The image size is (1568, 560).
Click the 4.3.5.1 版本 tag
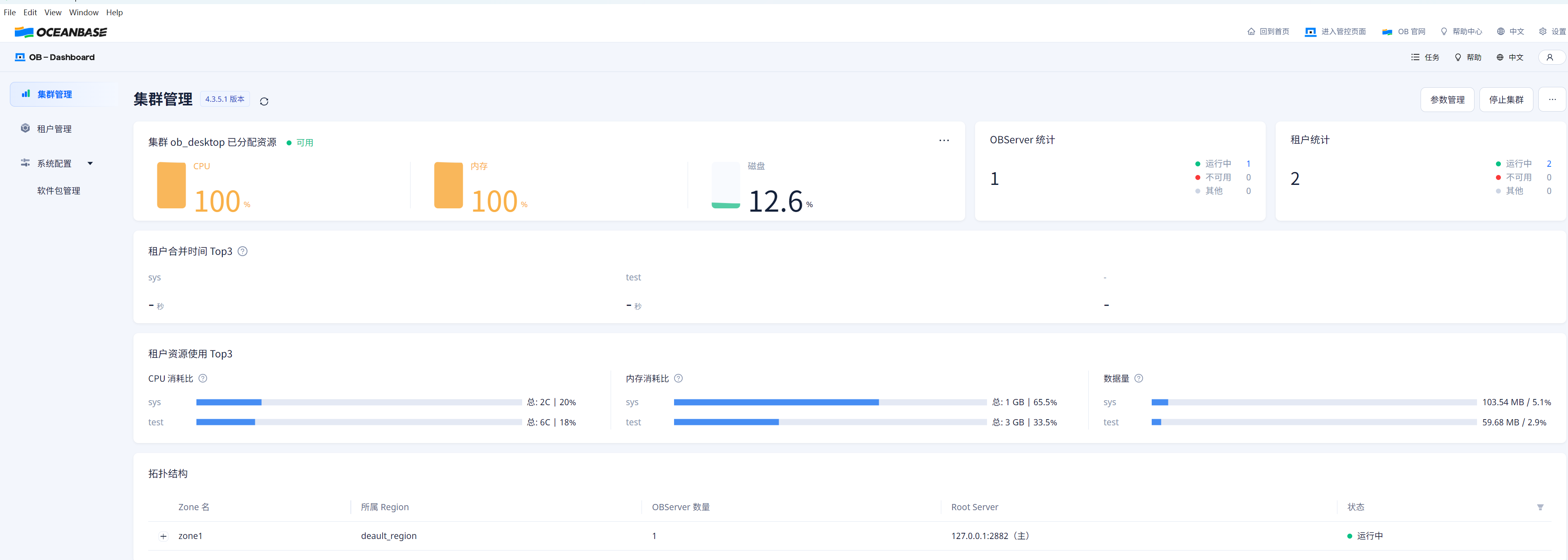point(224,99)
